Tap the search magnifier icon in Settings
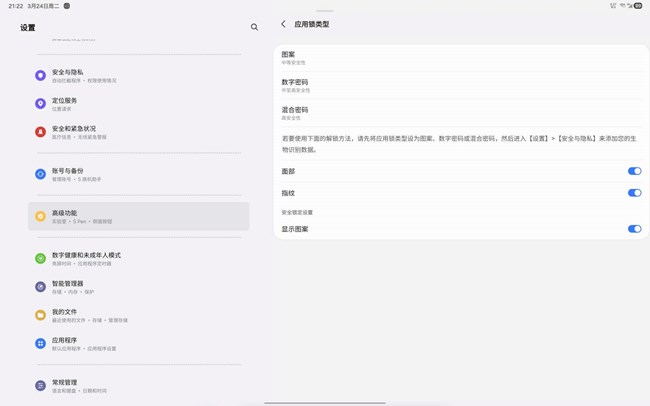This screenshot has width=650, height=406. 254,27
